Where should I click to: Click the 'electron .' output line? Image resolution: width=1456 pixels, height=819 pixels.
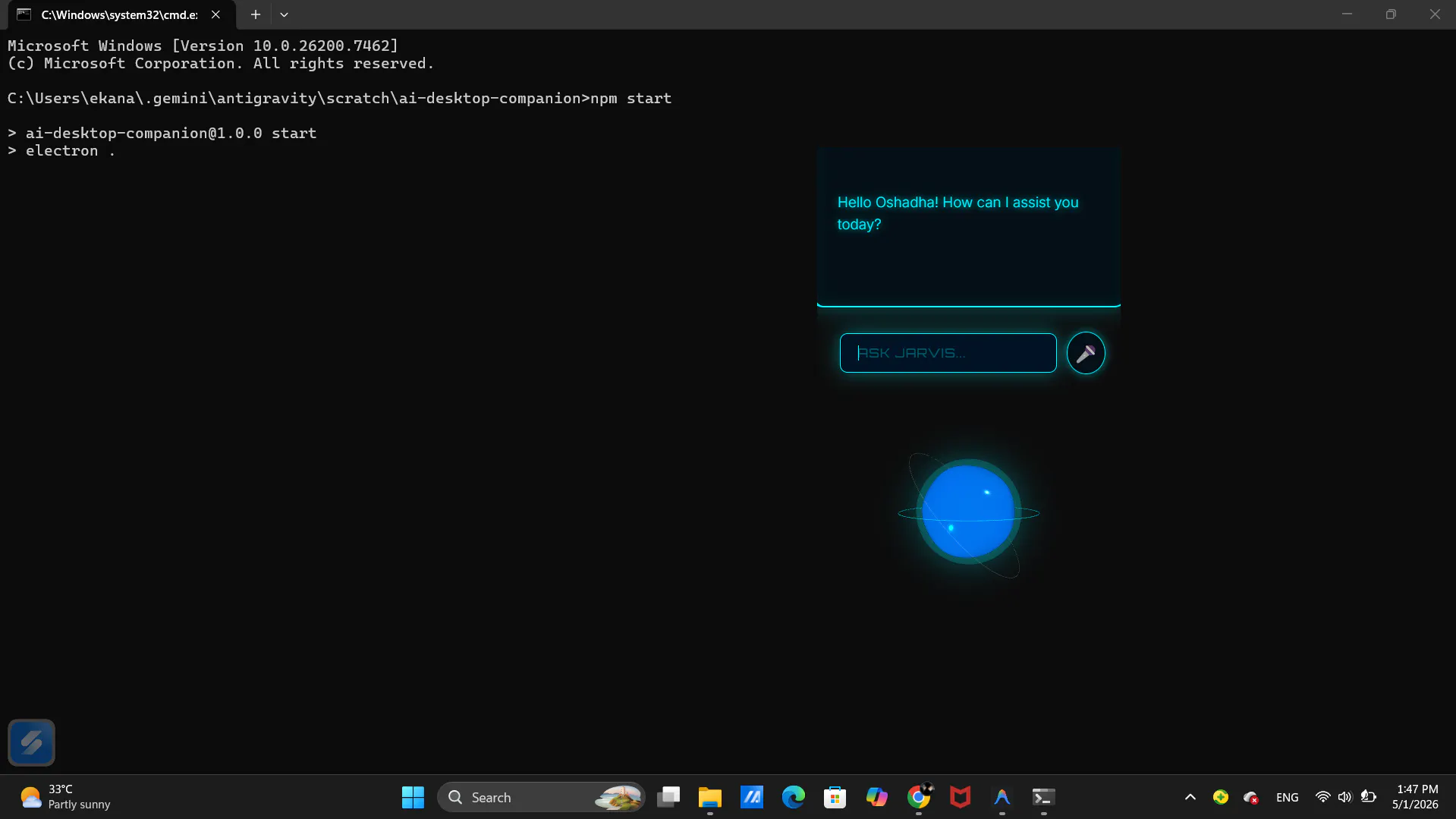[x=61, y=150]
